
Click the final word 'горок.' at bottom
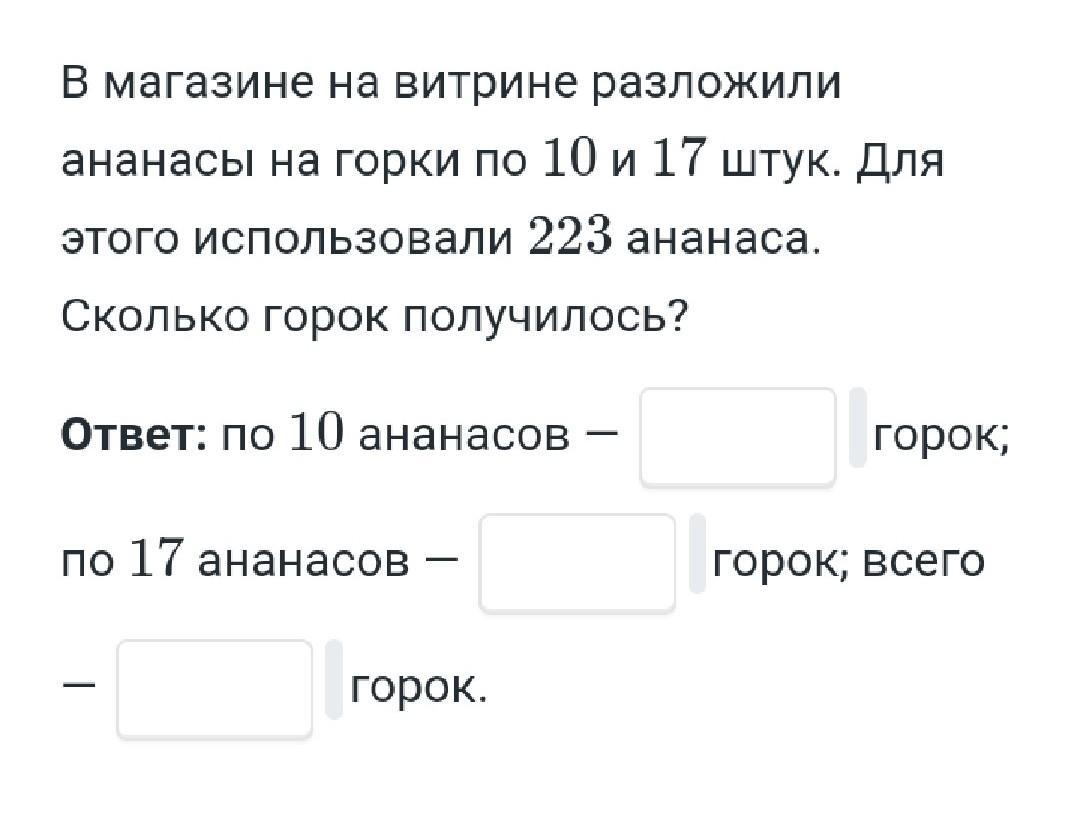point(419,687)
